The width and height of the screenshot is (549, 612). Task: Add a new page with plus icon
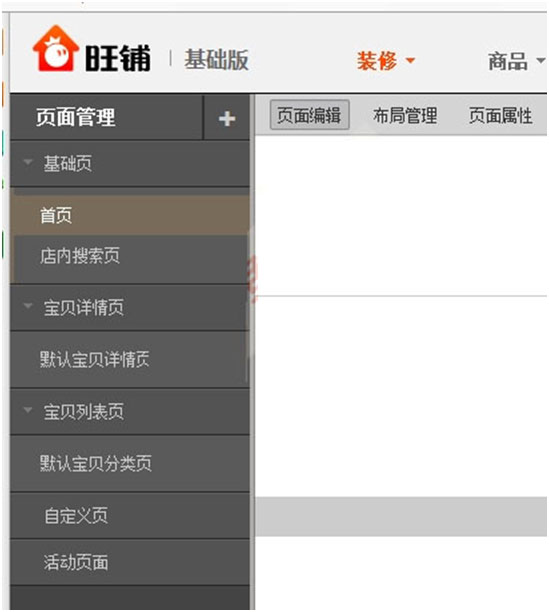[x=227, y=119]
